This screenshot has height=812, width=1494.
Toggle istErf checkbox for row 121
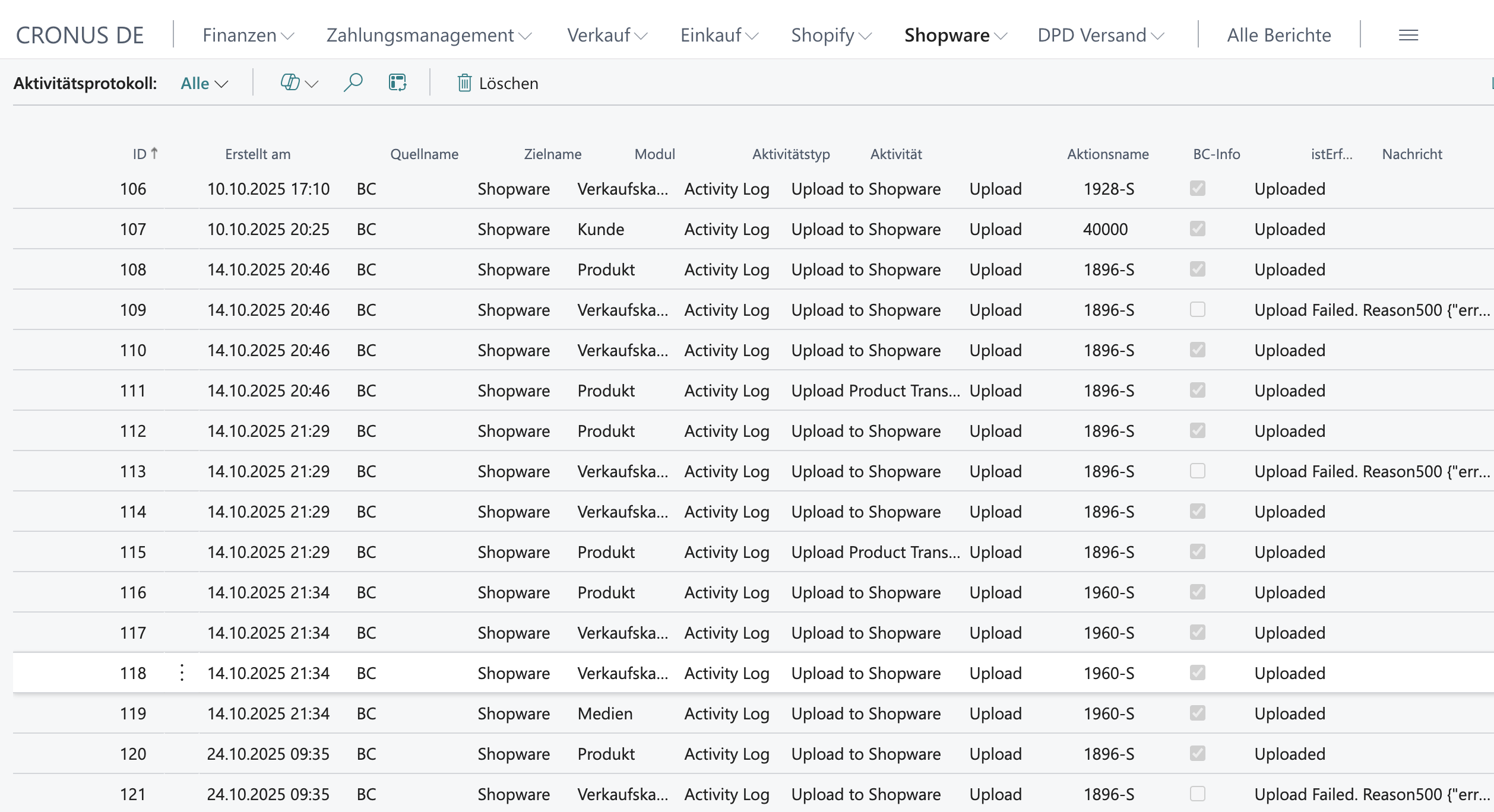(x=1198, y=794)
